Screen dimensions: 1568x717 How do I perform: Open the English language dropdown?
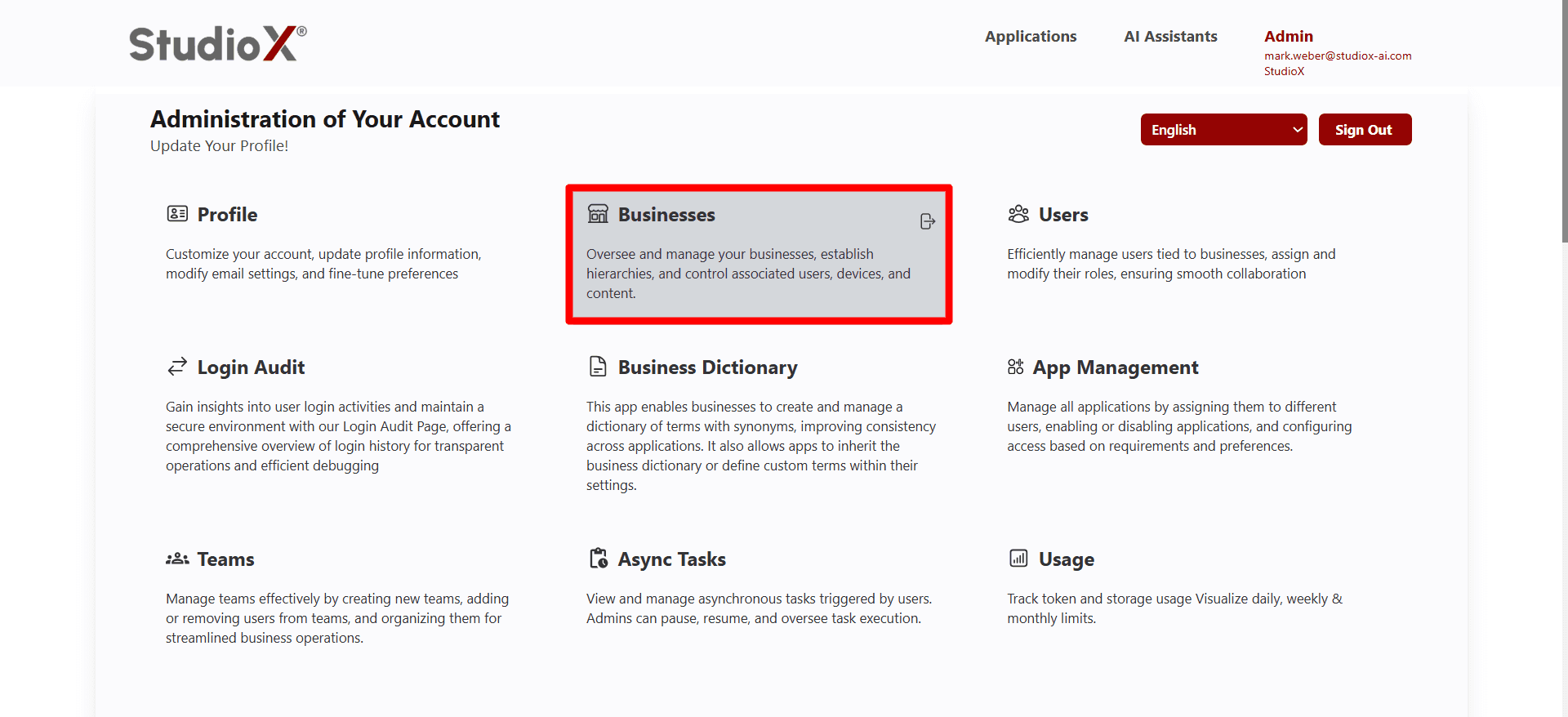(x=1223, y=130)
